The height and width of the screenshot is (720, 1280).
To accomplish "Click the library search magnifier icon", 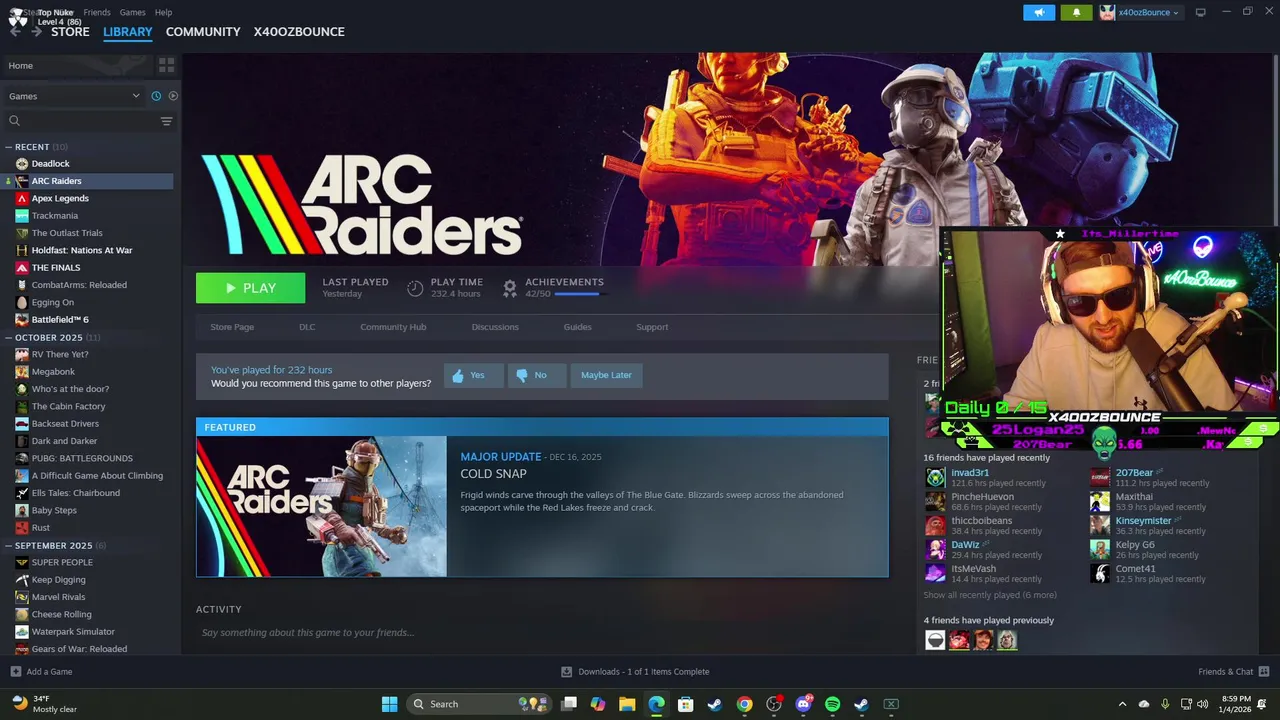I will [x=14, y=121].
